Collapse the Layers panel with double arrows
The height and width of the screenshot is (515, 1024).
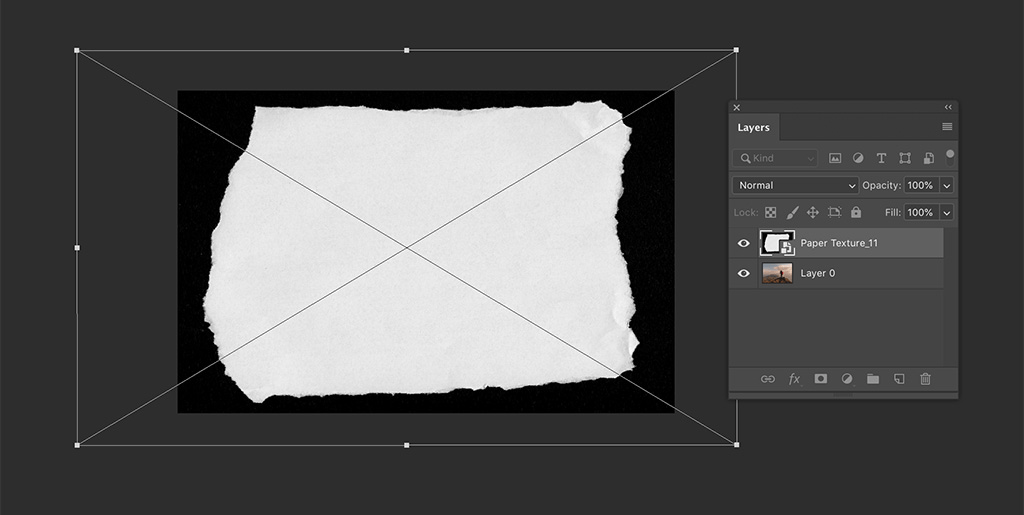pos(948,107)
